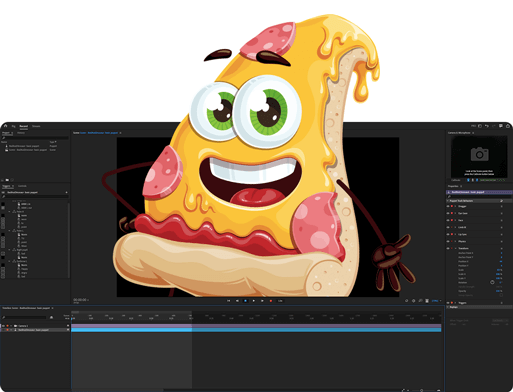The image size is (513, 392).
Task: Collapse the Transform behavior
Action: (x=456, y=248)
